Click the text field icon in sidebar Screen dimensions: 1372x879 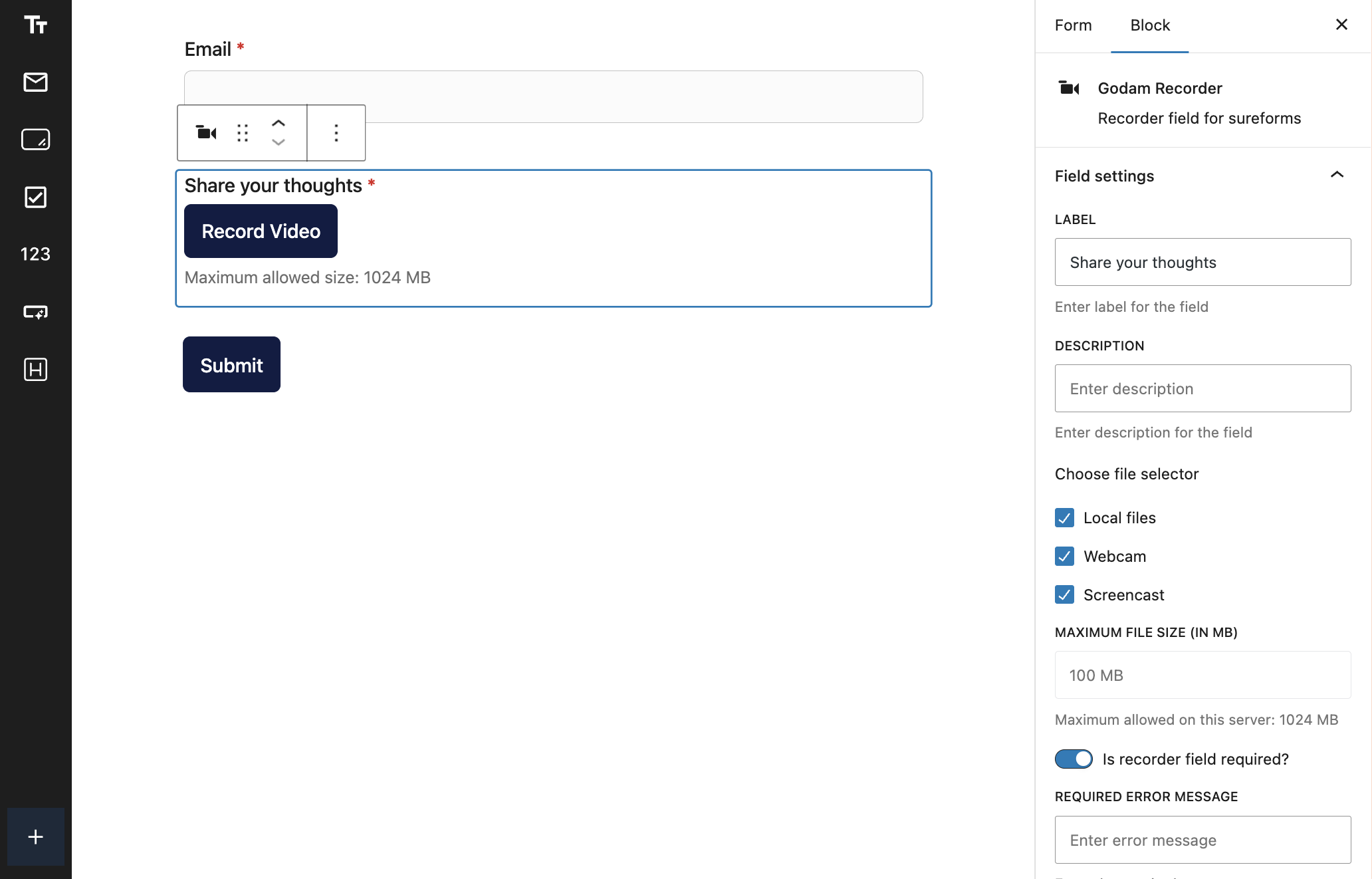(x=35, y=25)
